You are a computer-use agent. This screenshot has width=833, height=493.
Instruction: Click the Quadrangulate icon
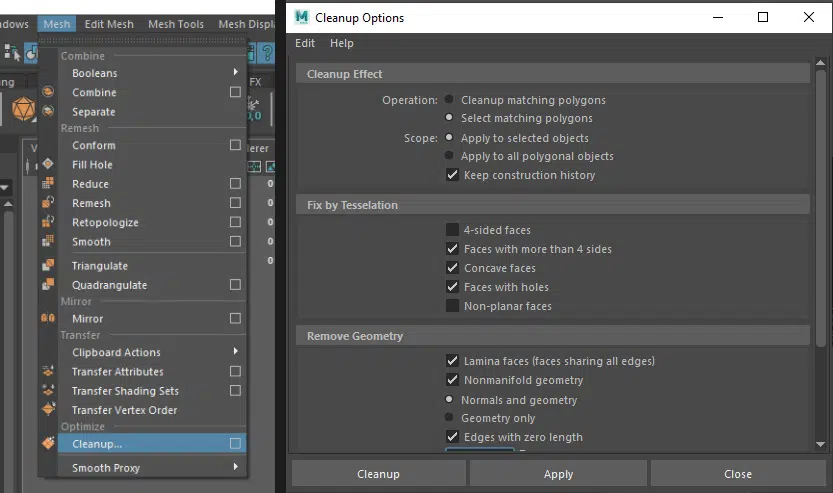click(x=48, y=284)
